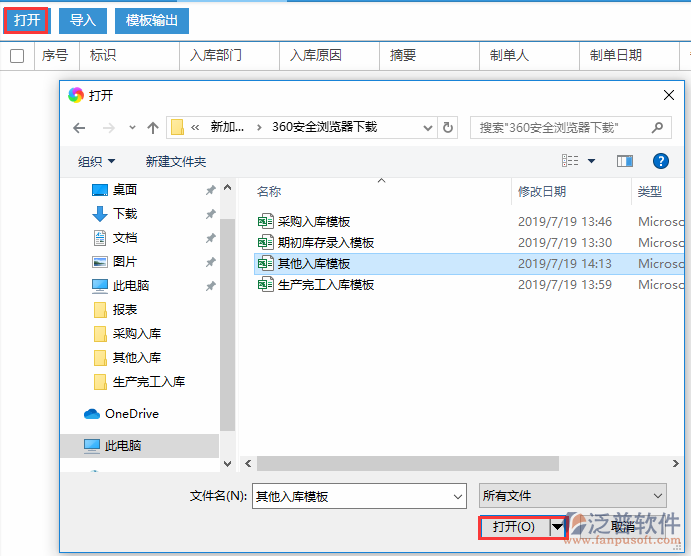Viewport: 691px width, 556px height.
Task: Open the 报表 folder in sidebar
Action: pyautogui.click(x=125, y=310)
